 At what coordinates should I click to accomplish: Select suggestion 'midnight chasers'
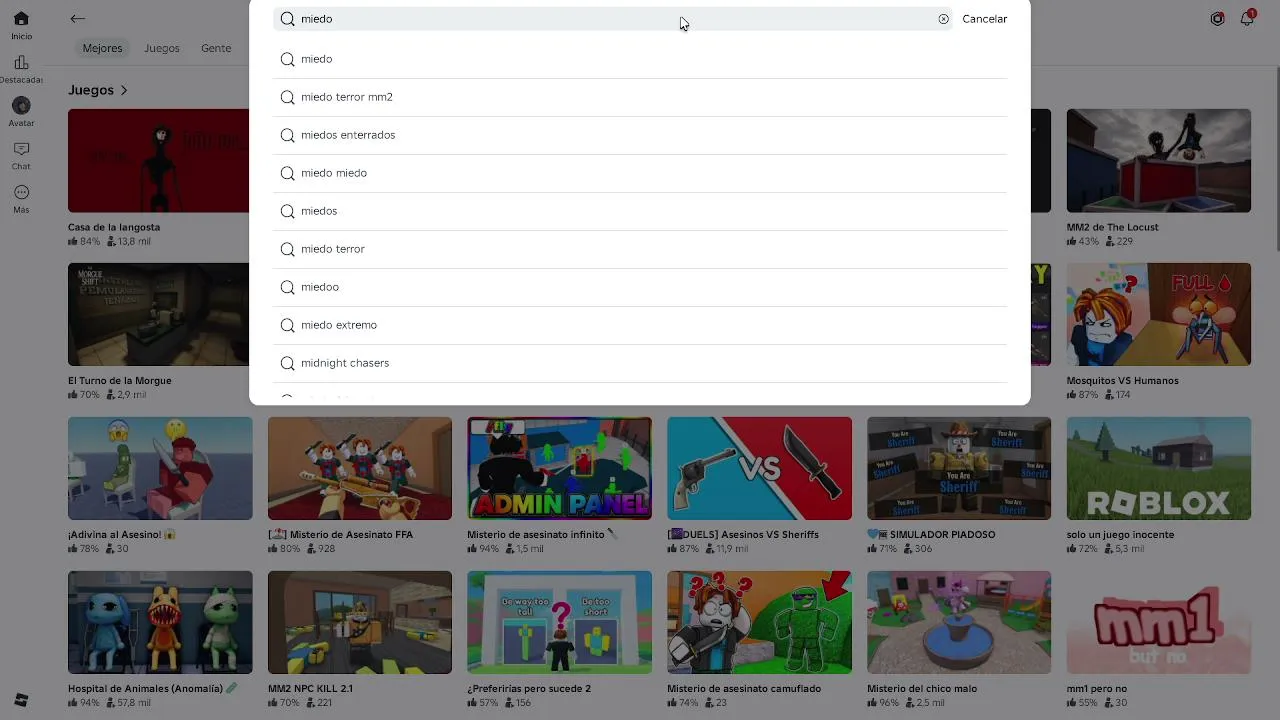640,363
